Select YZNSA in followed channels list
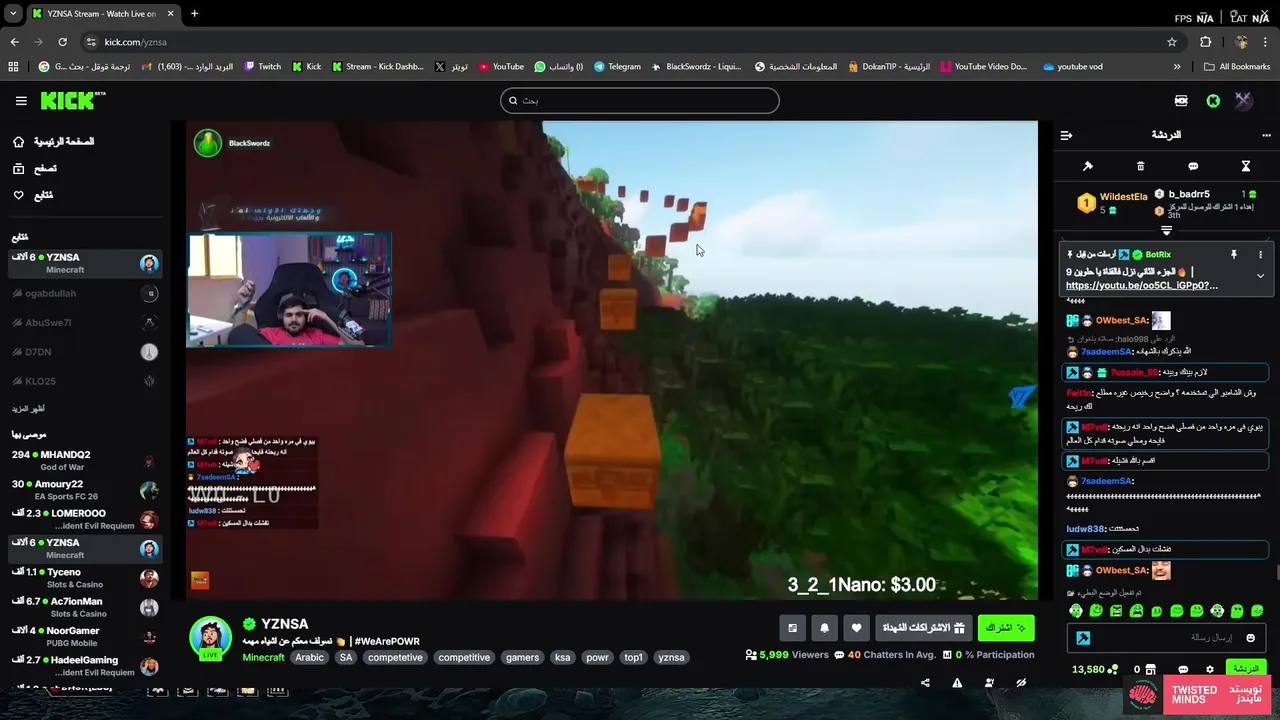The image size is (1280, 720). tap(84, 263)
